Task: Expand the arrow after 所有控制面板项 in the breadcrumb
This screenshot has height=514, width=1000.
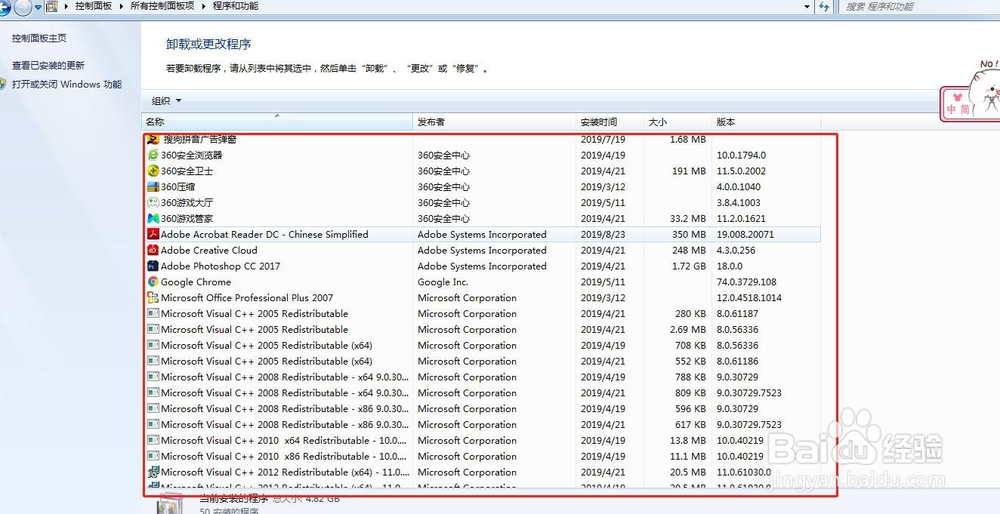Action: (203, 6)
